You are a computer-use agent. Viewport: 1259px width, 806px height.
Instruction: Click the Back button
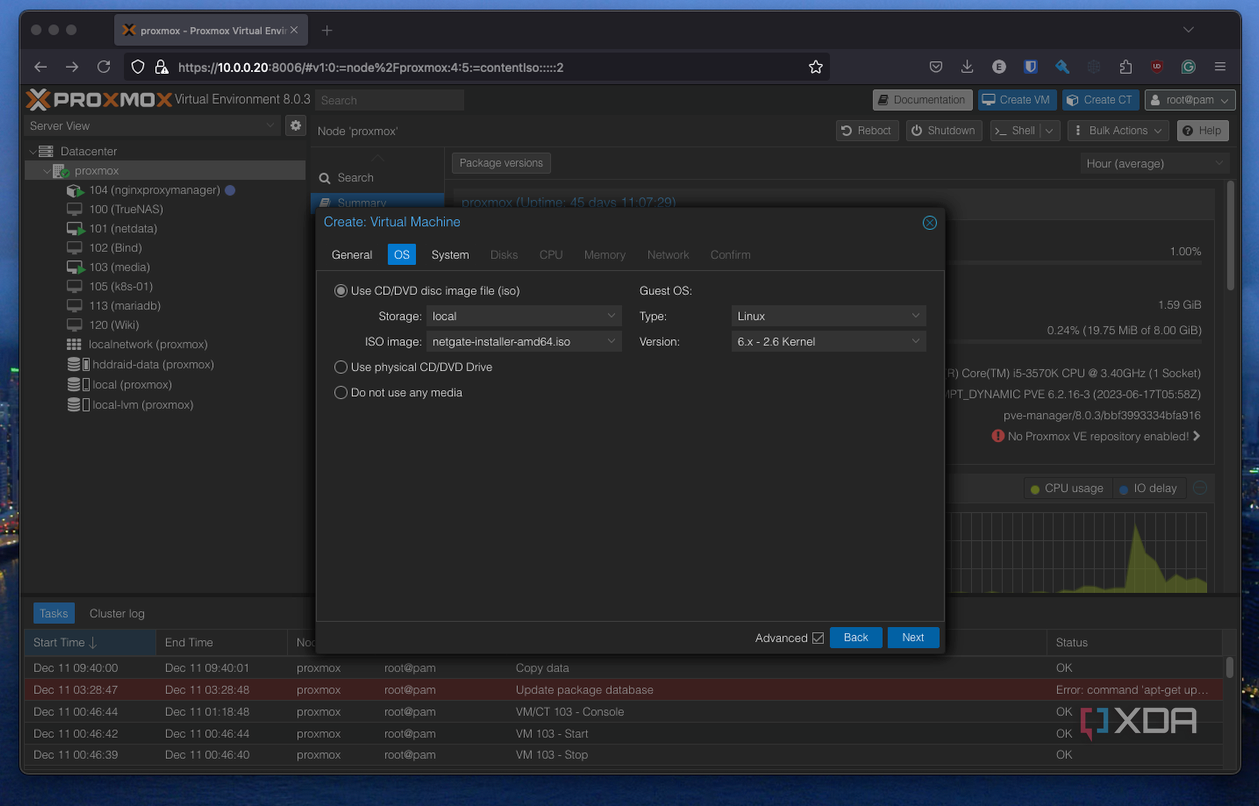[x=856, y=638]
